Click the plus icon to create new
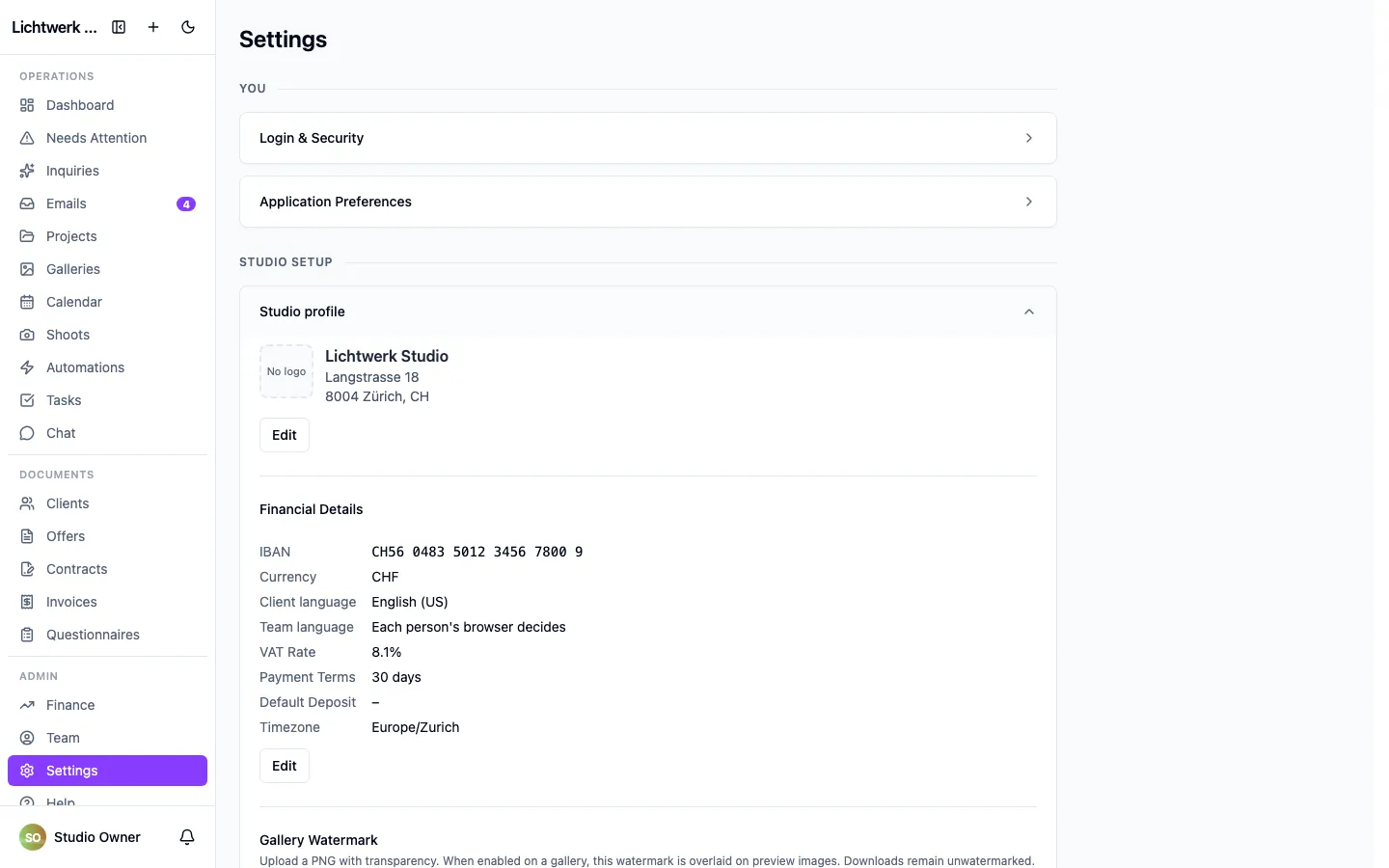The image size is (1389, 868). click(153, 27)
